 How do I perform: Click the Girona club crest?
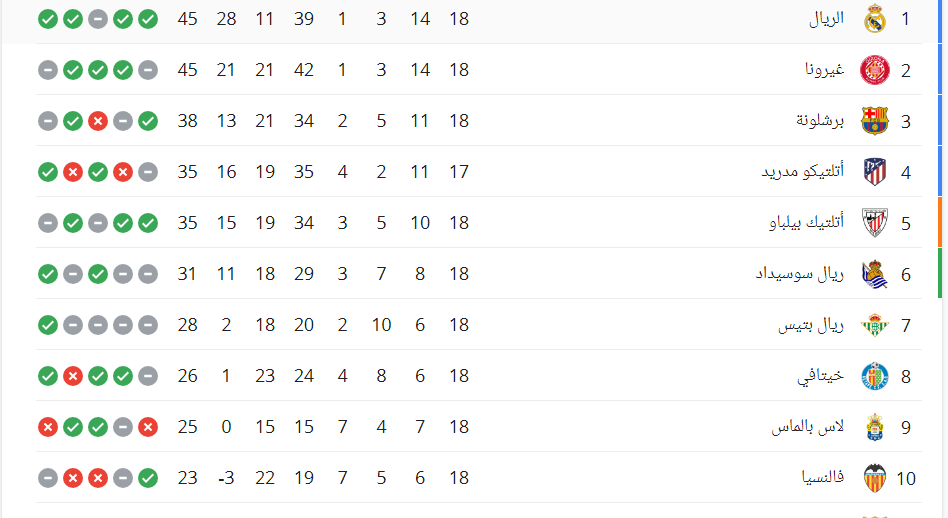[875, 70]
